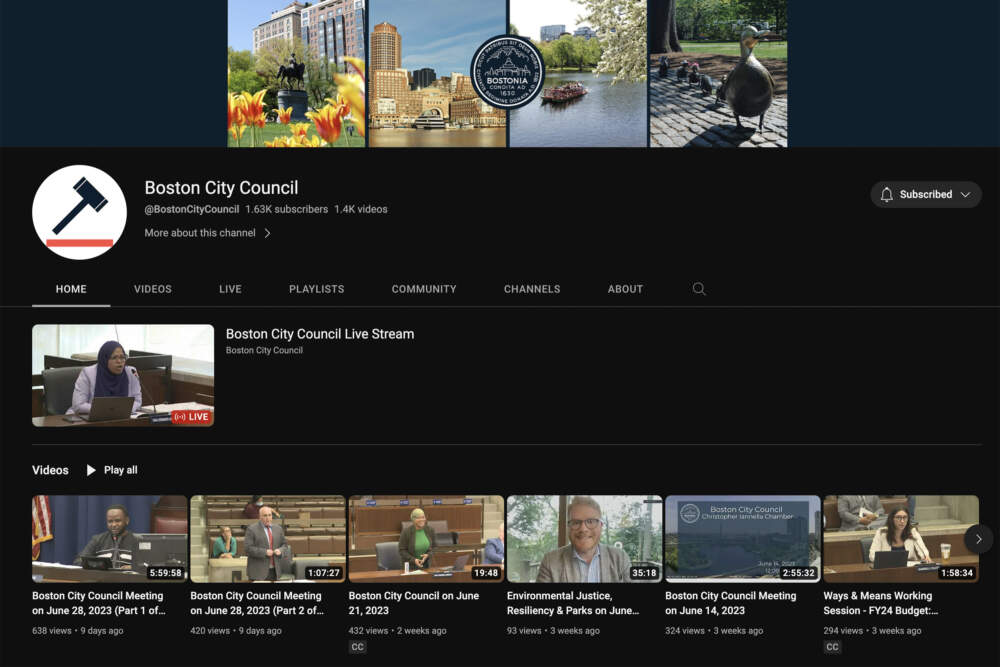Click the 2:55:32 duration badge

798,573
